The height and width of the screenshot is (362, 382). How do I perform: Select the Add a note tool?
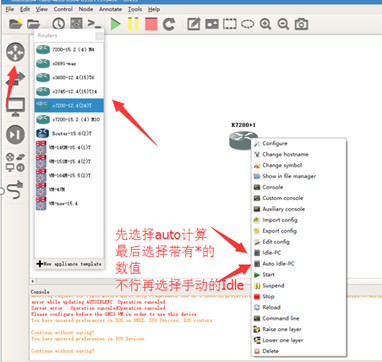[x=194, y=24]
